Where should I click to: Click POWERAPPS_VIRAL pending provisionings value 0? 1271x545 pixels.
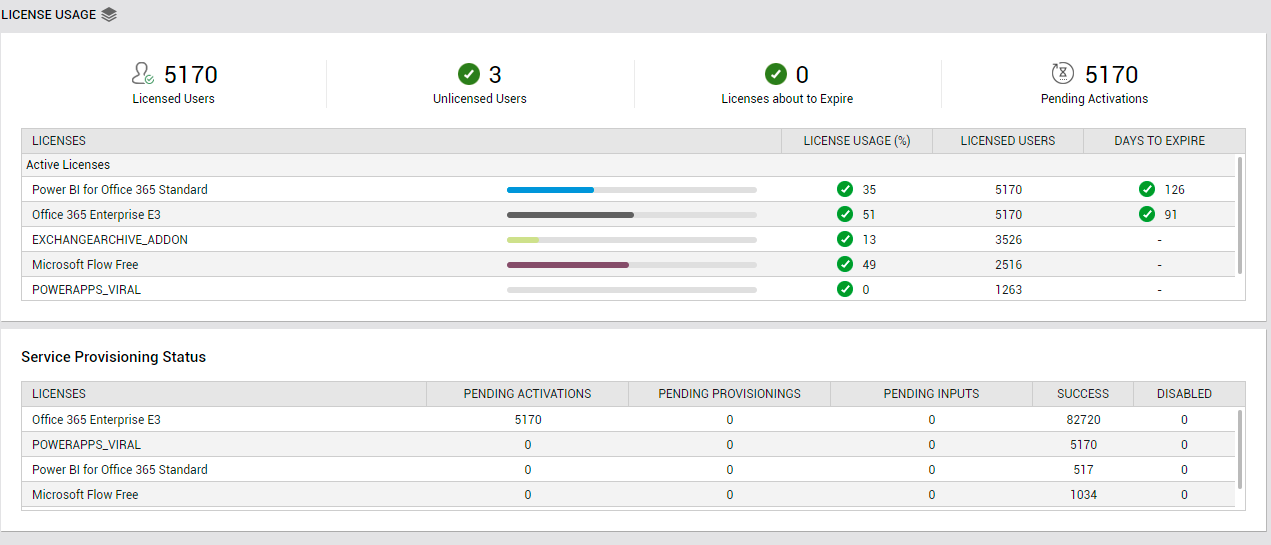(x=729, y=445)
